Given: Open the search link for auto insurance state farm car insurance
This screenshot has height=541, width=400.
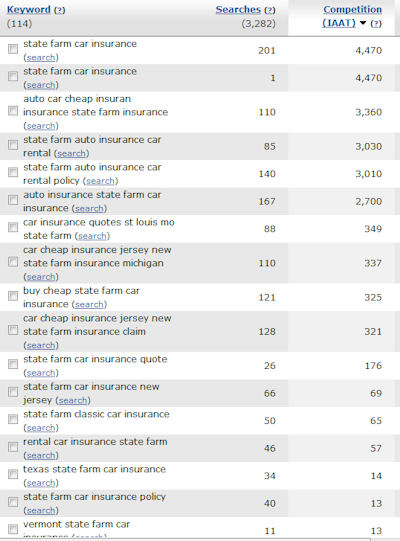Looking at the screenshot, I should pyautogui.click(x=89, y=208).
